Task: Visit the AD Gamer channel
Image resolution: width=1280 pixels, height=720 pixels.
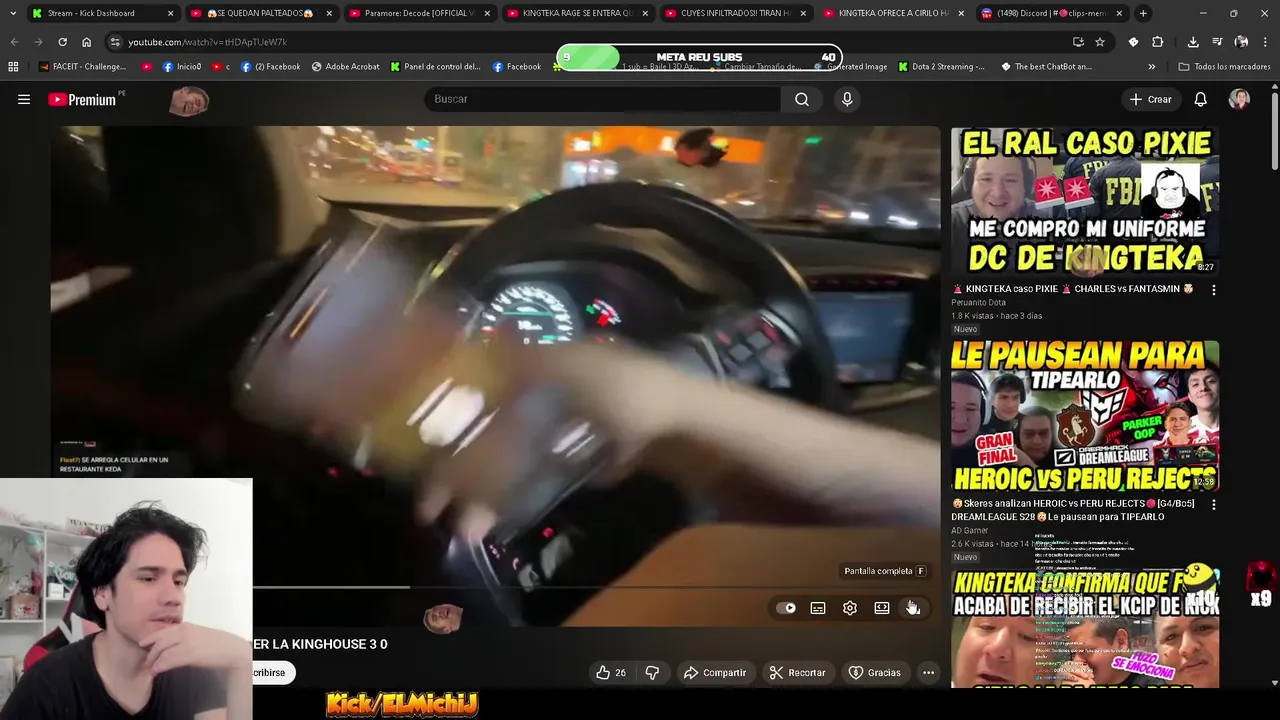Action: (969, 530)
